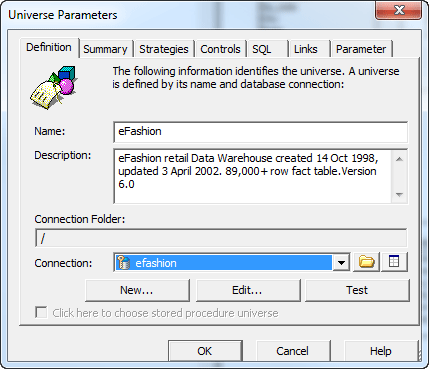Click into the Name input field
This screenshot has height=369, width=429.
click(x=260, y=132)
